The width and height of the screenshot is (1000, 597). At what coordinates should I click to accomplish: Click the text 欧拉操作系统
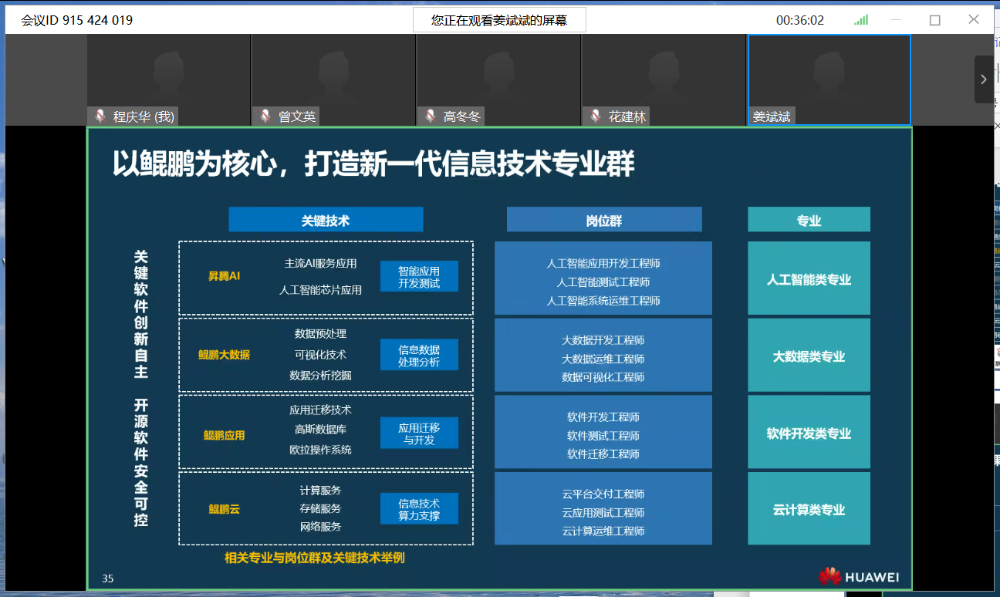pos(320,450)
